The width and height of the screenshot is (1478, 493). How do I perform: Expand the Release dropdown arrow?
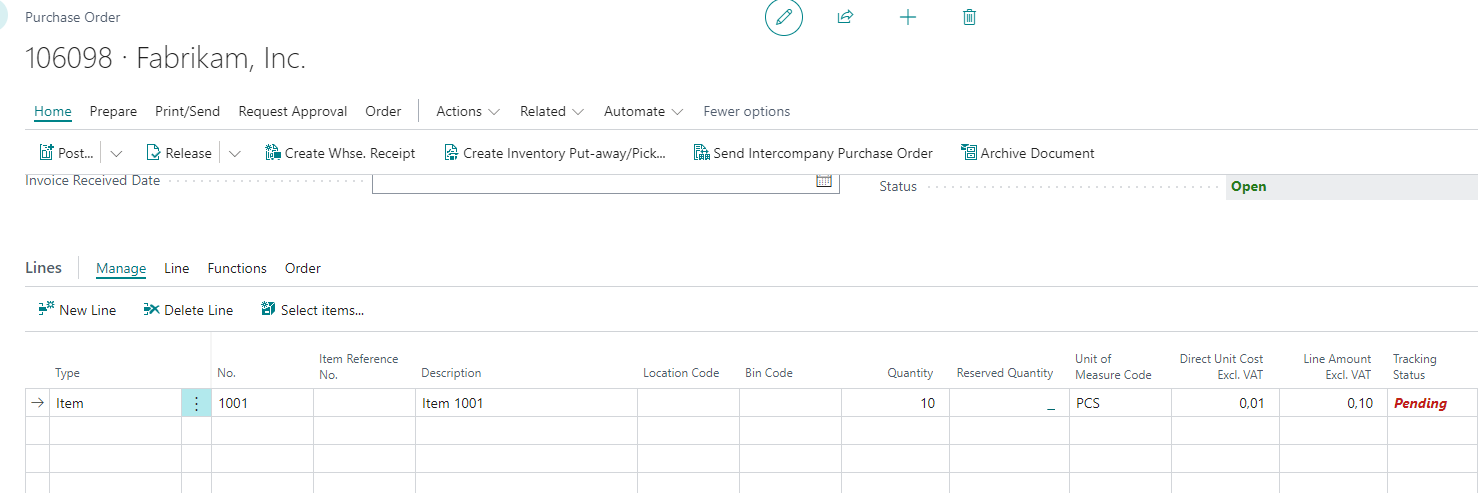(x=235, y=153)
